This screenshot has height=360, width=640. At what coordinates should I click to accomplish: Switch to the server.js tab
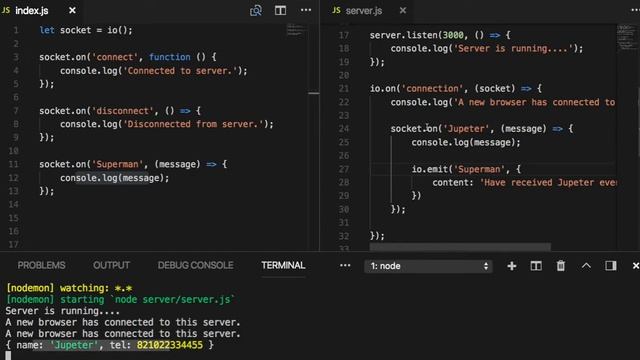click(x=363, y=11)
